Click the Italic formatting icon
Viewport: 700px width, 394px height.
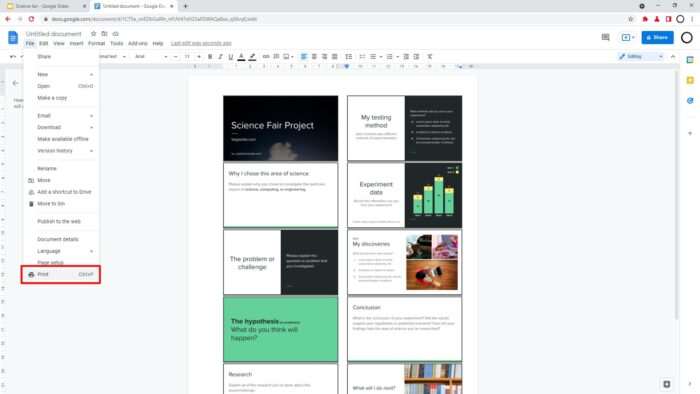click(220, 57)
